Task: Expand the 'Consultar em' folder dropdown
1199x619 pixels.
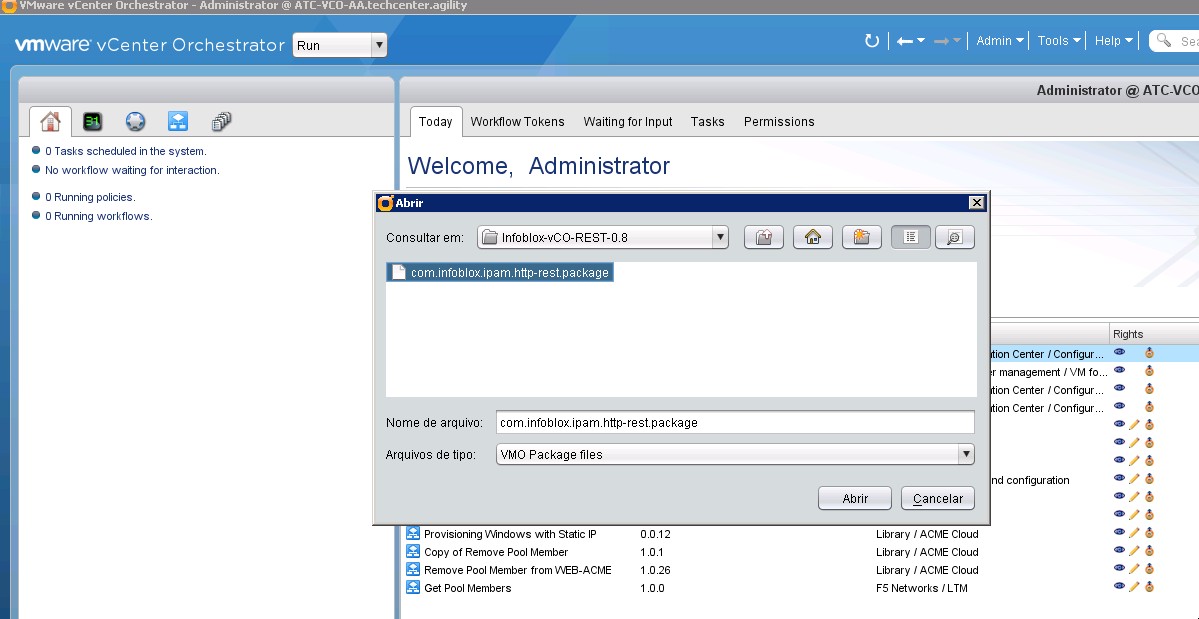Action: [719, 237]
